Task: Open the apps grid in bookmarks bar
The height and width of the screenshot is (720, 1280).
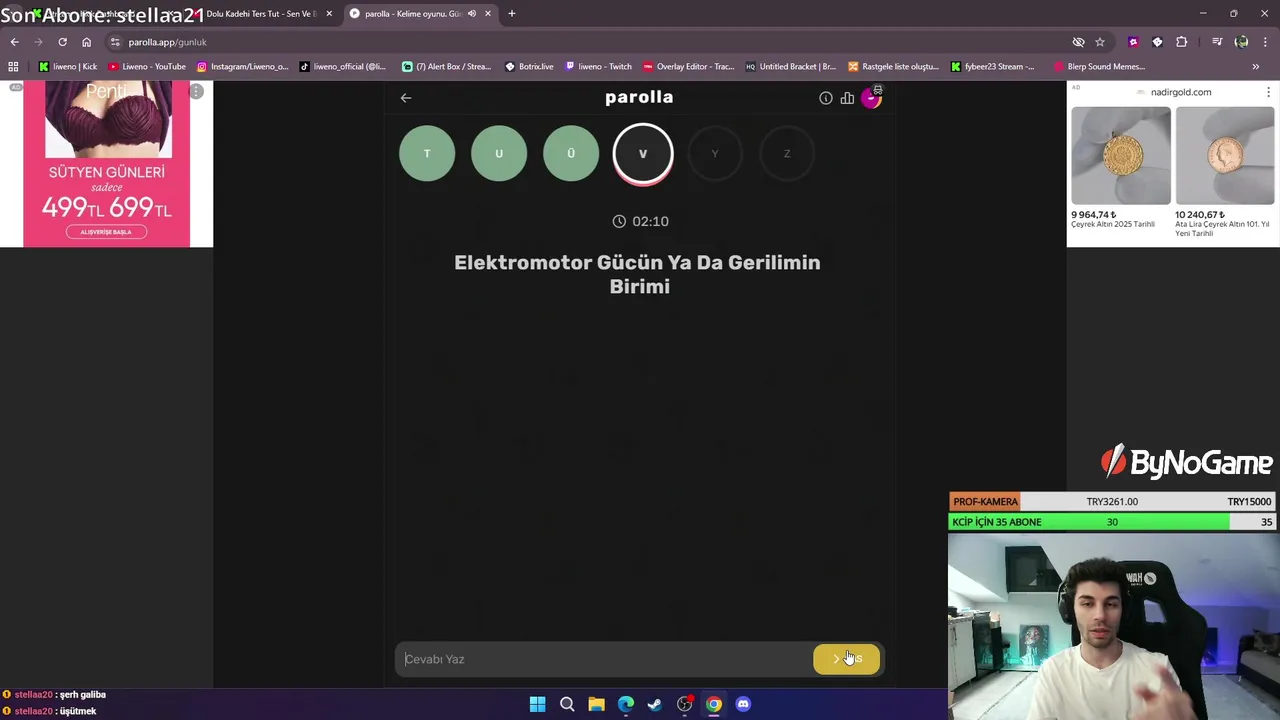Action: tap(13, 67)
